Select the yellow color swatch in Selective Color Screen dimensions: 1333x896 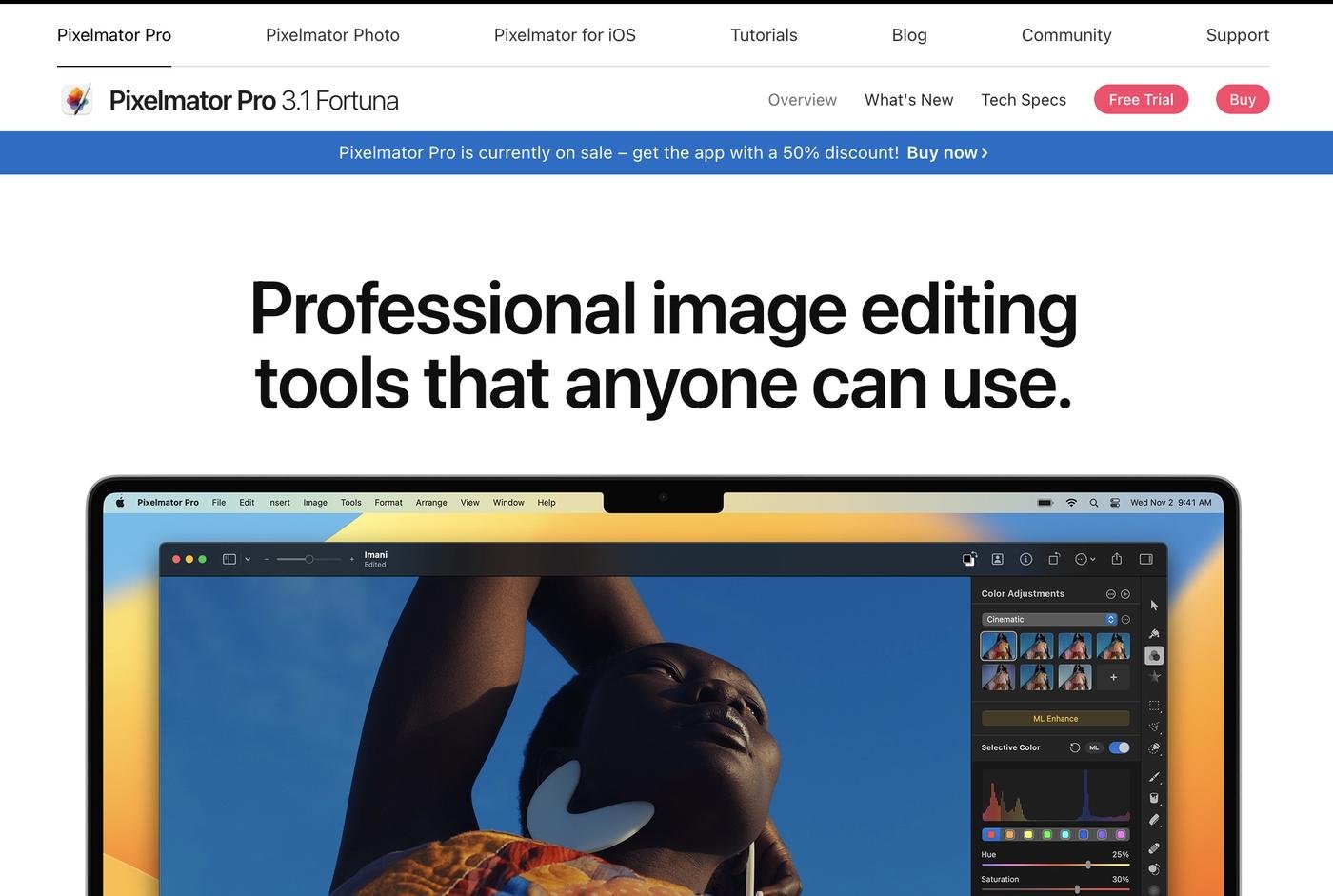(x=1028, y=835)
